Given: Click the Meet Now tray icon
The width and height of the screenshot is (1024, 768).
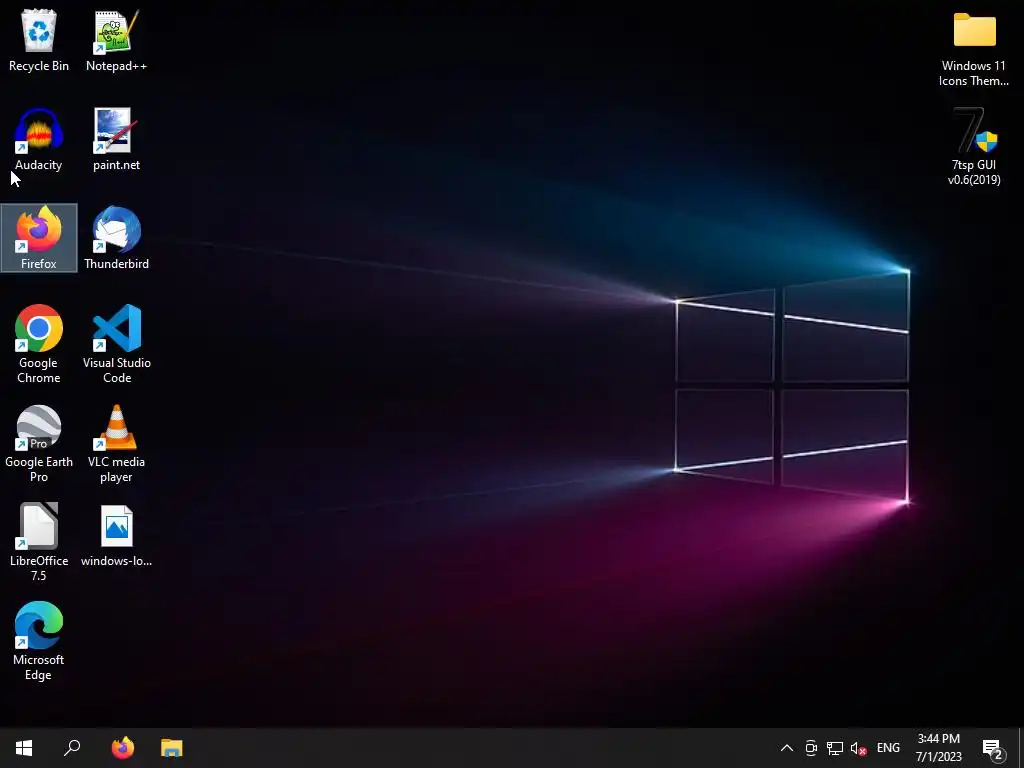Looking at the screenshot, I should 811,748.
